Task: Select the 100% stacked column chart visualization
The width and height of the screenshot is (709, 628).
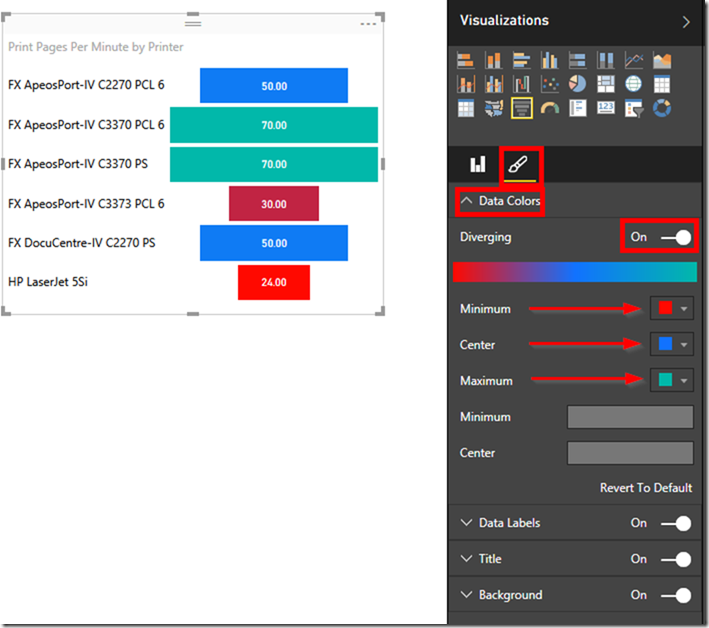Action: coord(605,60)
